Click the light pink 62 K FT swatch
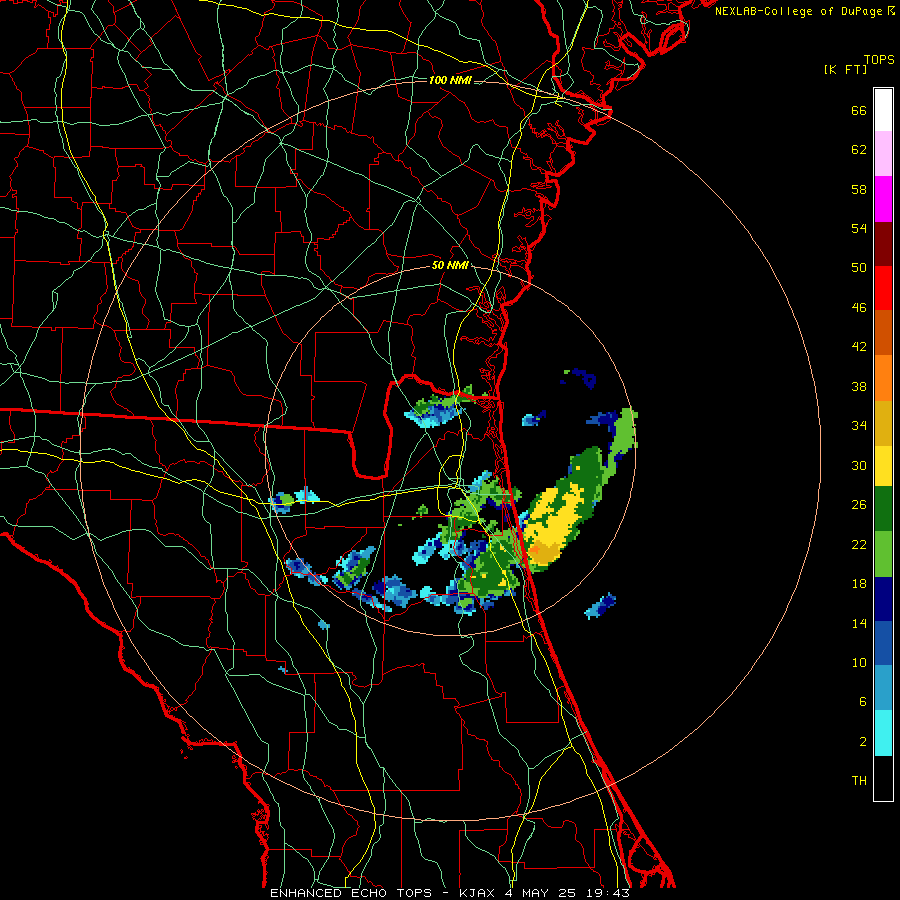This screenshot has height=900, width=900. pos(883,154)
